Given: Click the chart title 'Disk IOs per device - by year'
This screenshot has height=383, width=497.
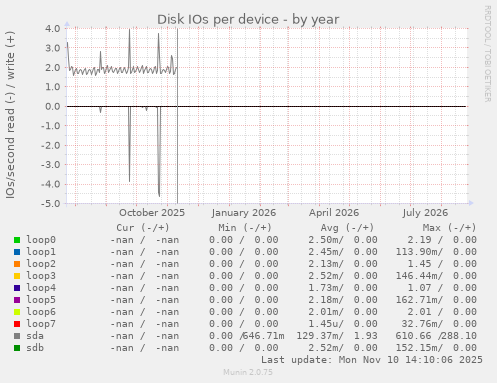Looking at the screenshot, I should click(x=248, y=19).
